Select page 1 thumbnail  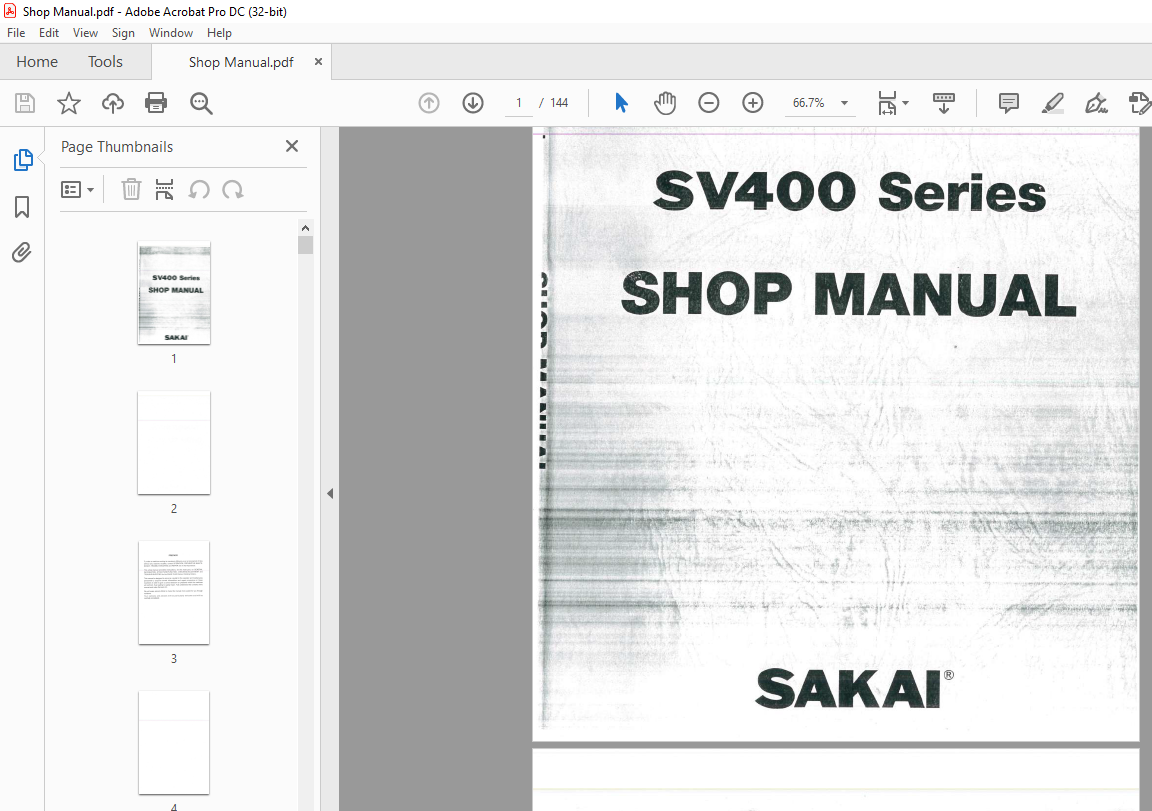(x=174, y=293)
